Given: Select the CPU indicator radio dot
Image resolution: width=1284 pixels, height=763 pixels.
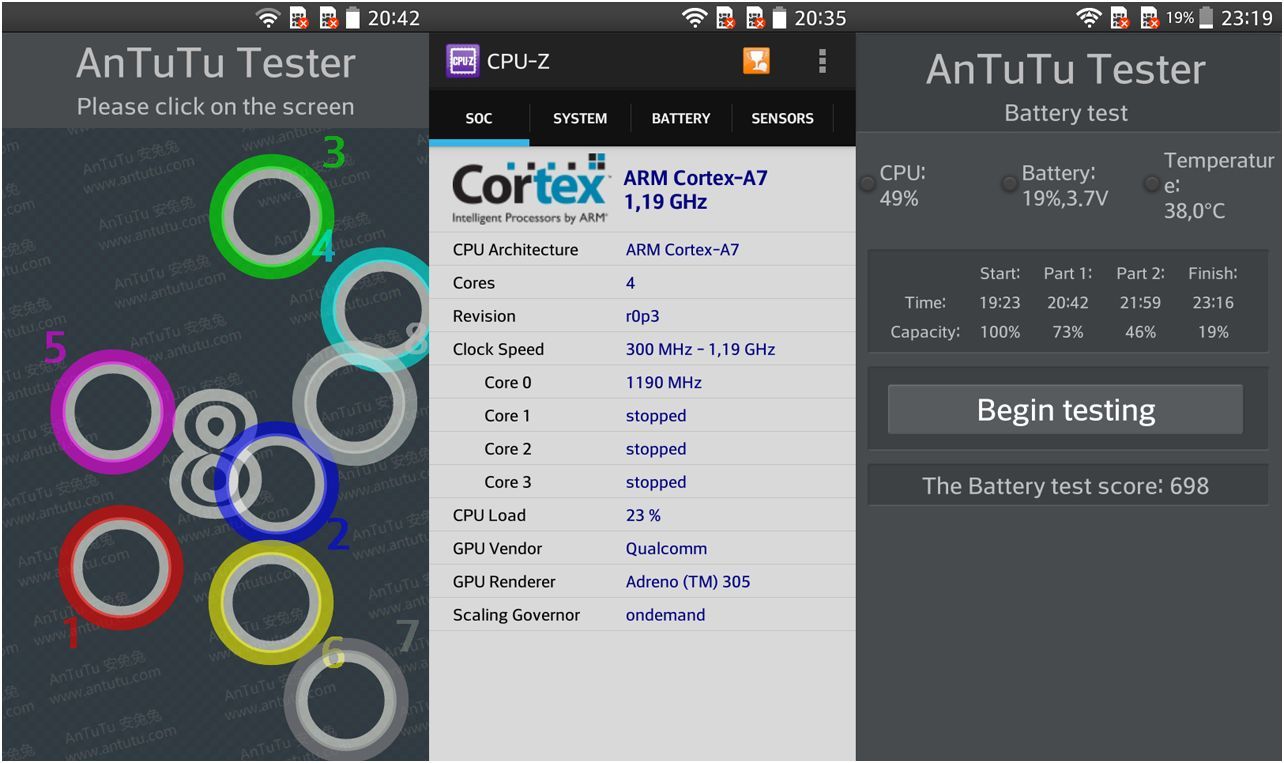Looking at the screenshot, I should [867, 184].
